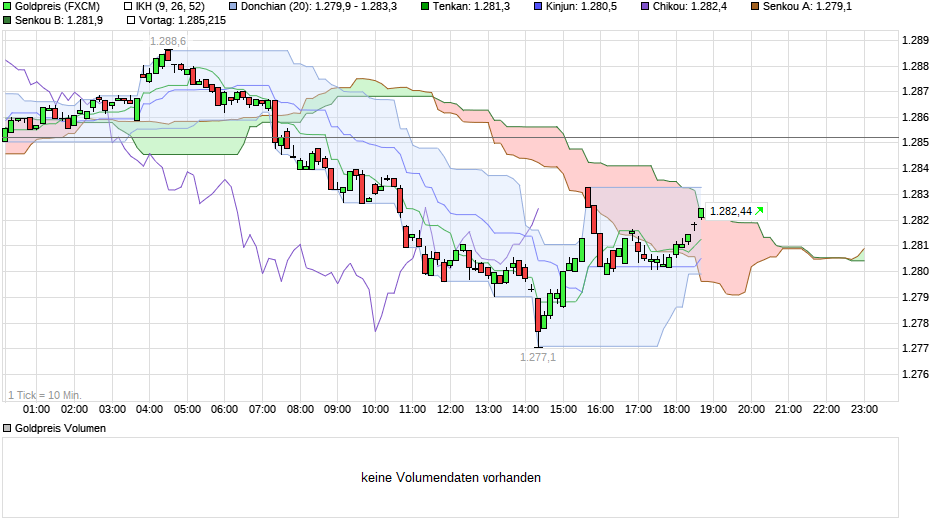Click the green up-arrow beside 1.282,44

760,211
